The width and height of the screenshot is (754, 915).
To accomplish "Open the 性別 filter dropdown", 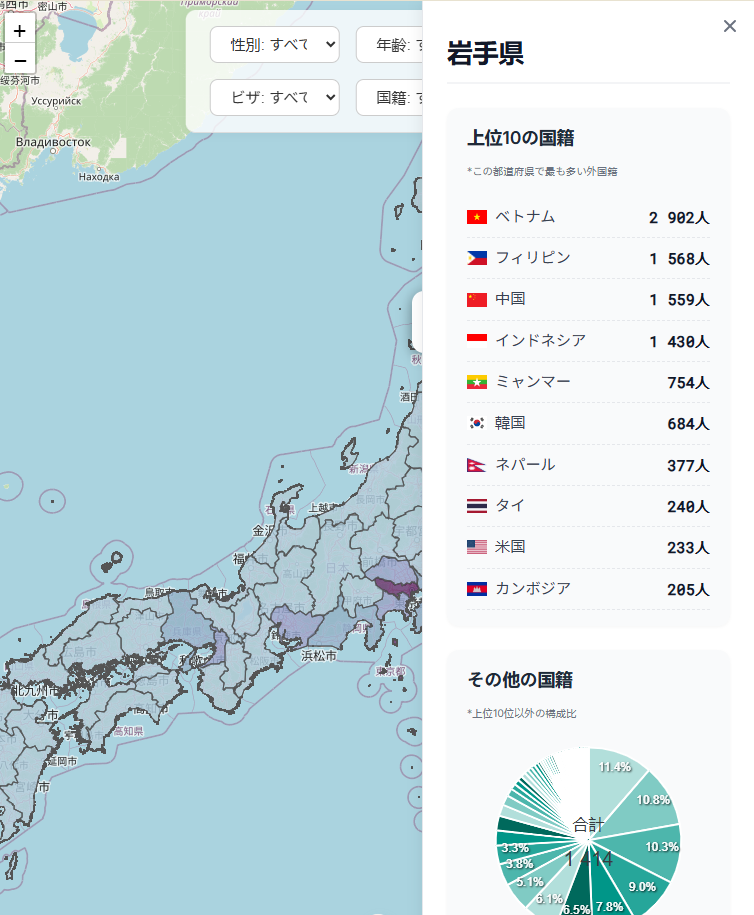I will 274,44.
